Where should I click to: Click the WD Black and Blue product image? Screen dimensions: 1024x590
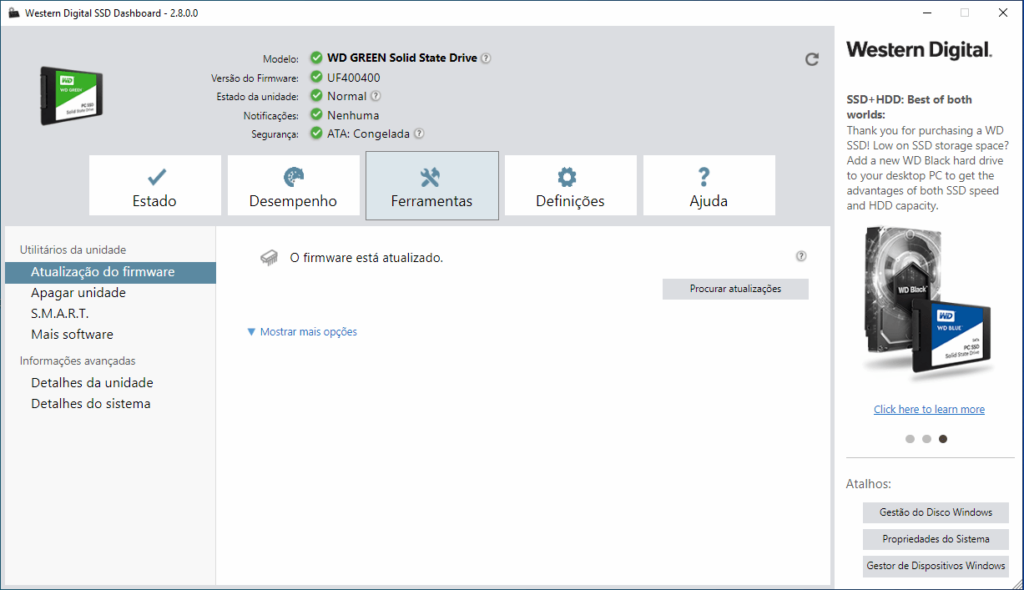[x=928, y=304]
